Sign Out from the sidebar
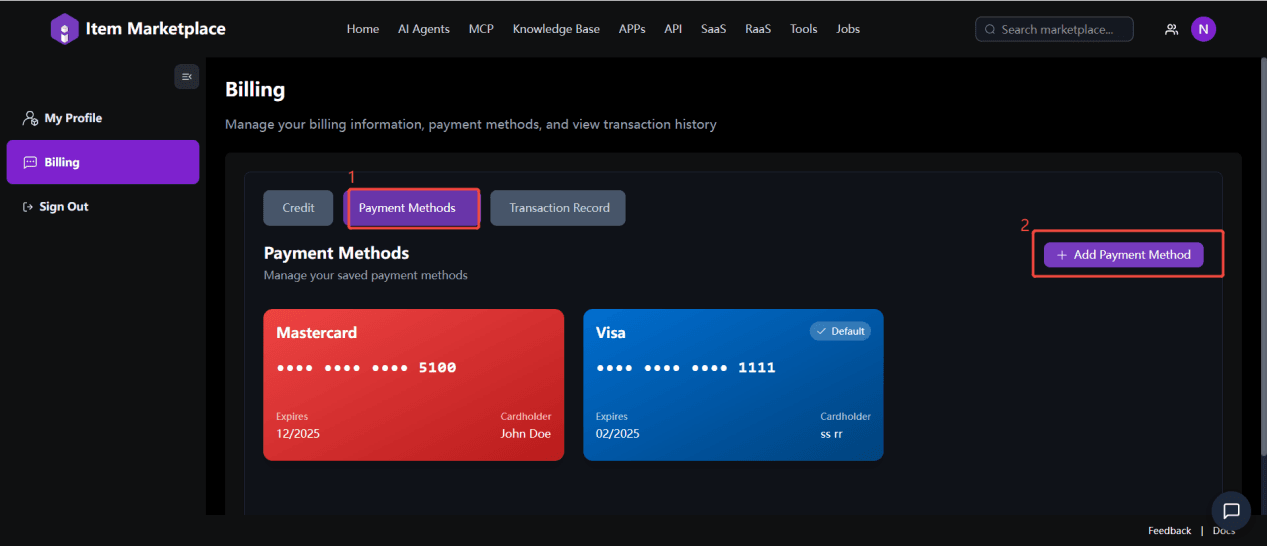This screenshot has width=1267, height=546. click(63, 207)
